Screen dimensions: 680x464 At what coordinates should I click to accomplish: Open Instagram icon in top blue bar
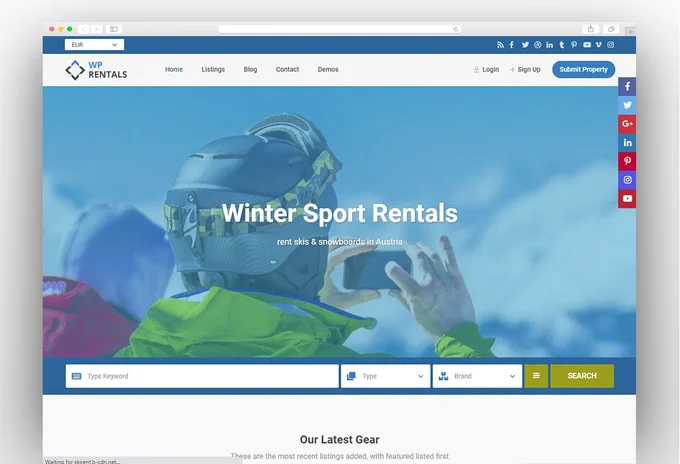point(611,45)
